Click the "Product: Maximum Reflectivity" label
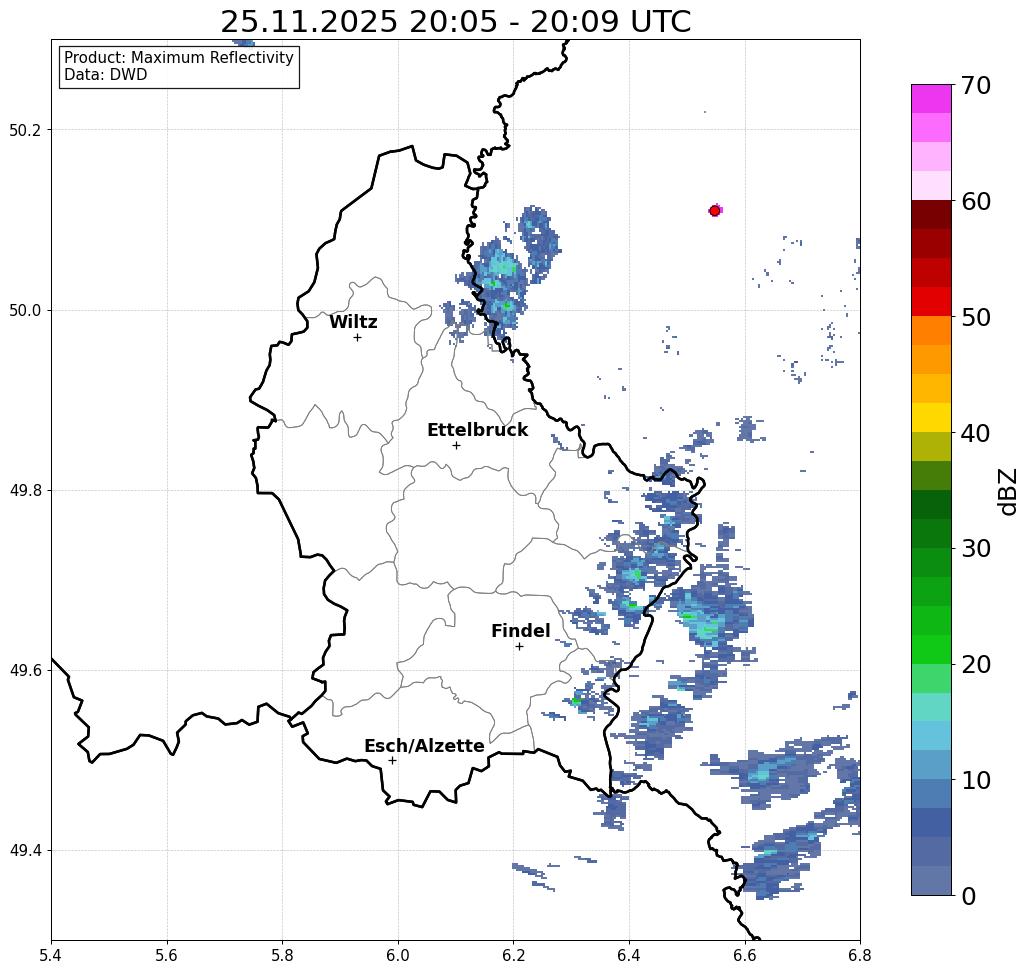This screenshot has height=973, width=1029. (178, 58)
